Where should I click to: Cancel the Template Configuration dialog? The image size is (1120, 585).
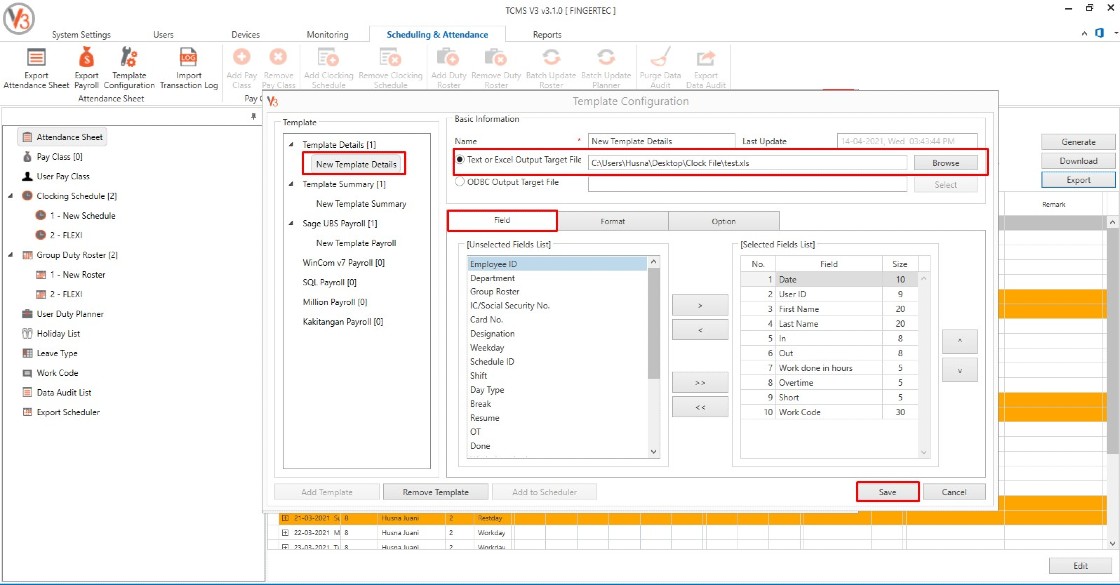[954, 492]
